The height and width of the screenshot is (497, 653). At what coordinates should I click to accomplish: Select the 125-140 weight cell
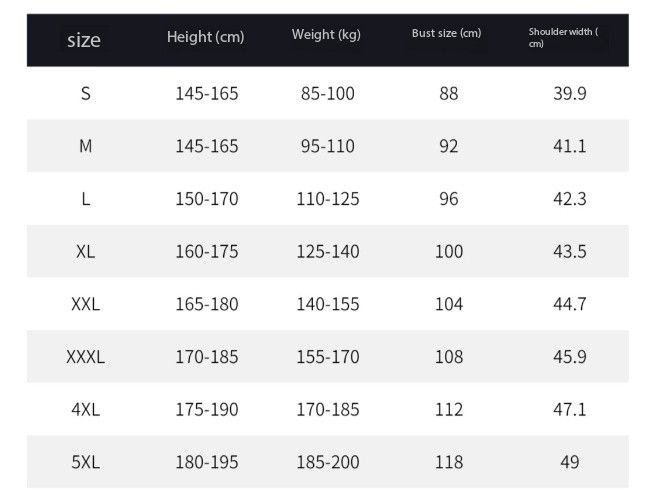(327, 251)
